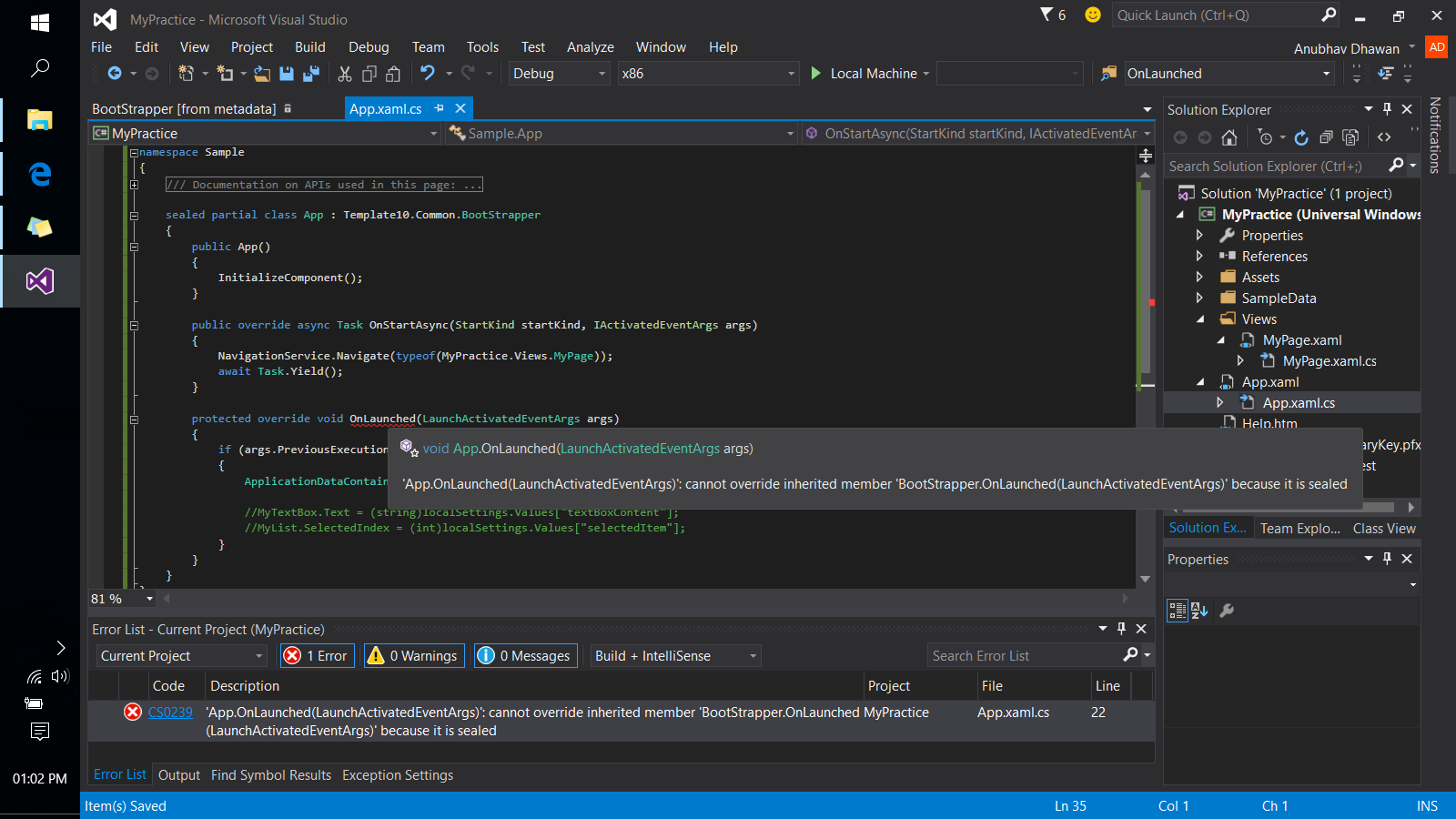The image size is (1456, 819).
Task: Toggle auto-hide pin on Solution Explorer
Action: (1387, 109)
